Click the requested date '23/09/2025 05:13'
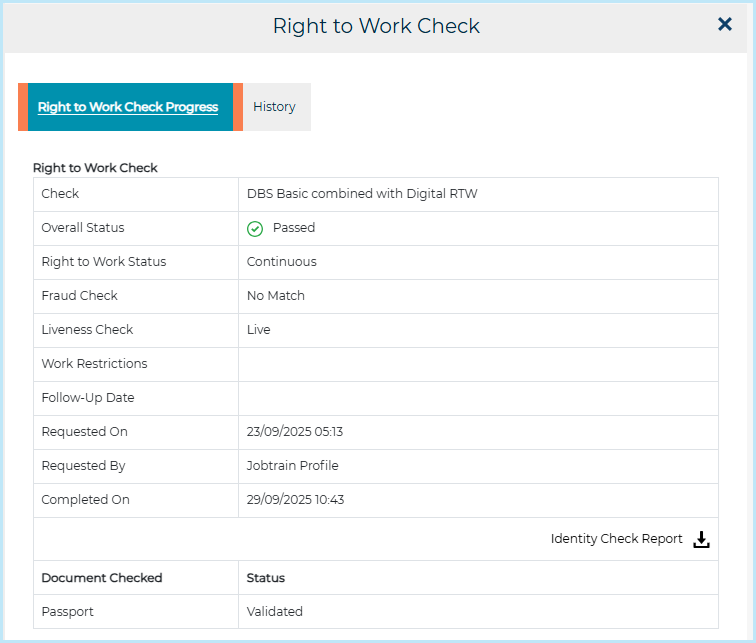756x643 pixels. [295, 431]
